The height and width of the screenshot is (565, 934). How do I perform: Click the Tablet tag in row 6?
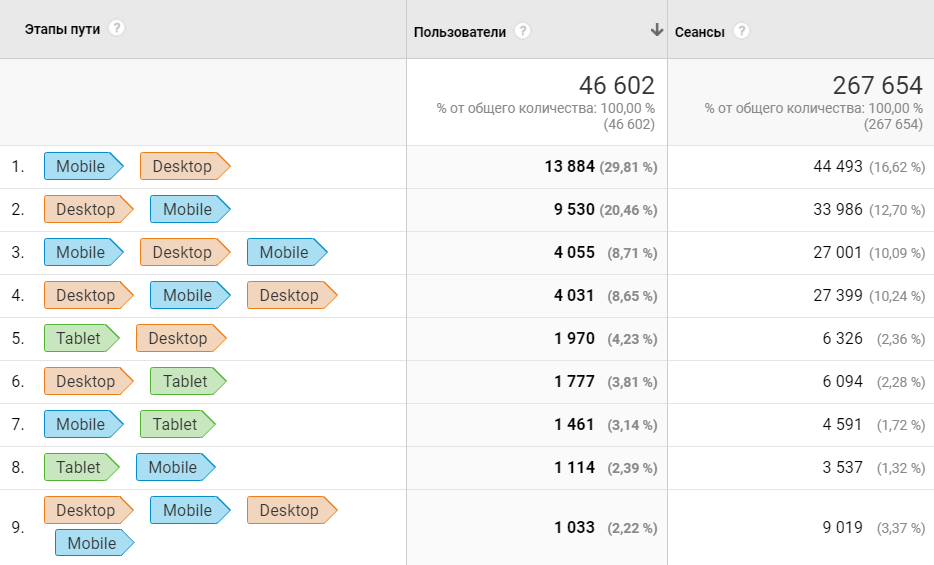pyautogui.click(x=187, y=381)
